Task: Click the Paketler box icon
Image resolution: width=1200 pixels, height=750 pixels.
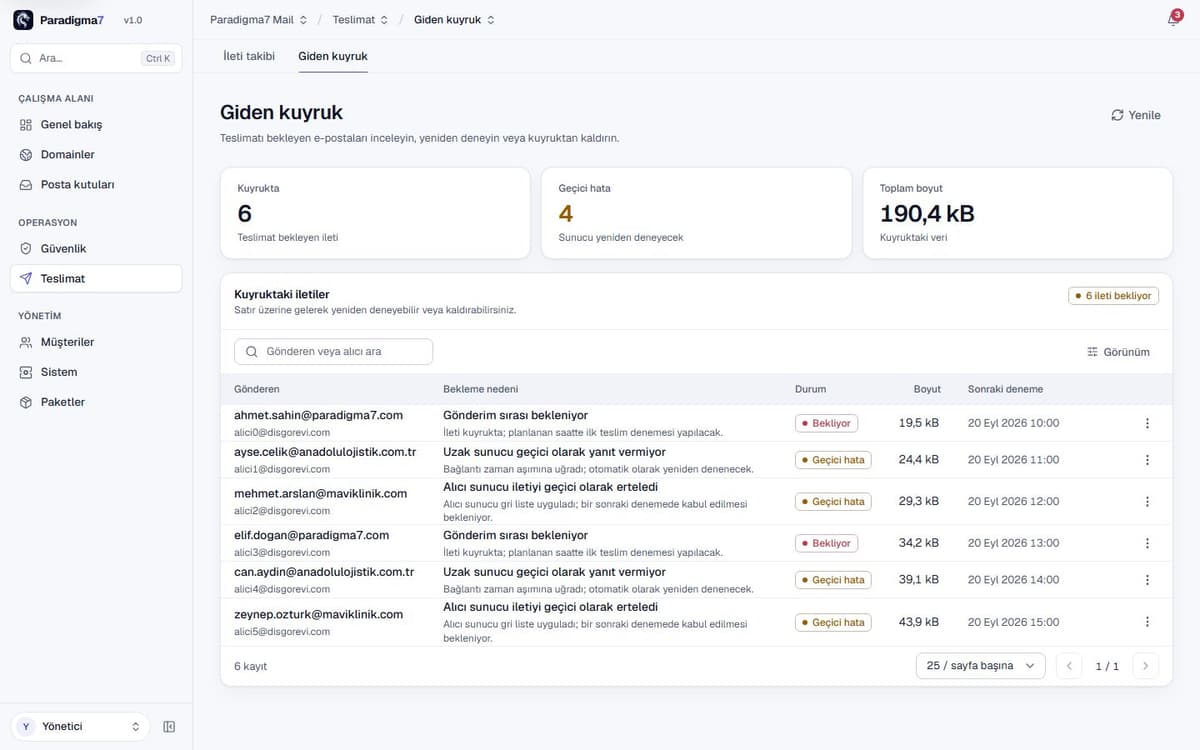Action: point(26,402)
